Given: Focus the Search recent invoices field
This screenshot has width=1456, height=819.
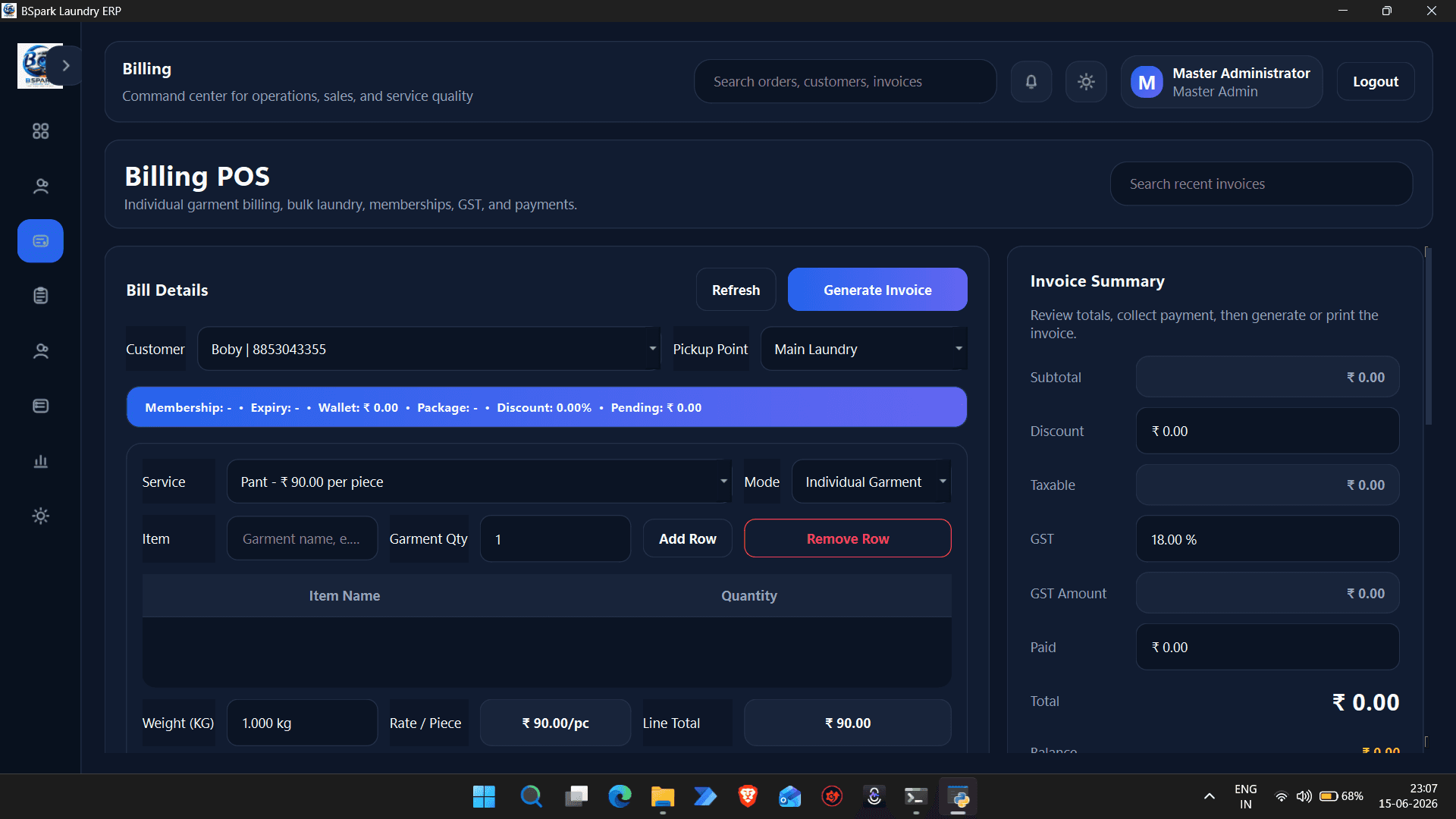Looking at the screenshot, I should click(x=1261, y=184).
